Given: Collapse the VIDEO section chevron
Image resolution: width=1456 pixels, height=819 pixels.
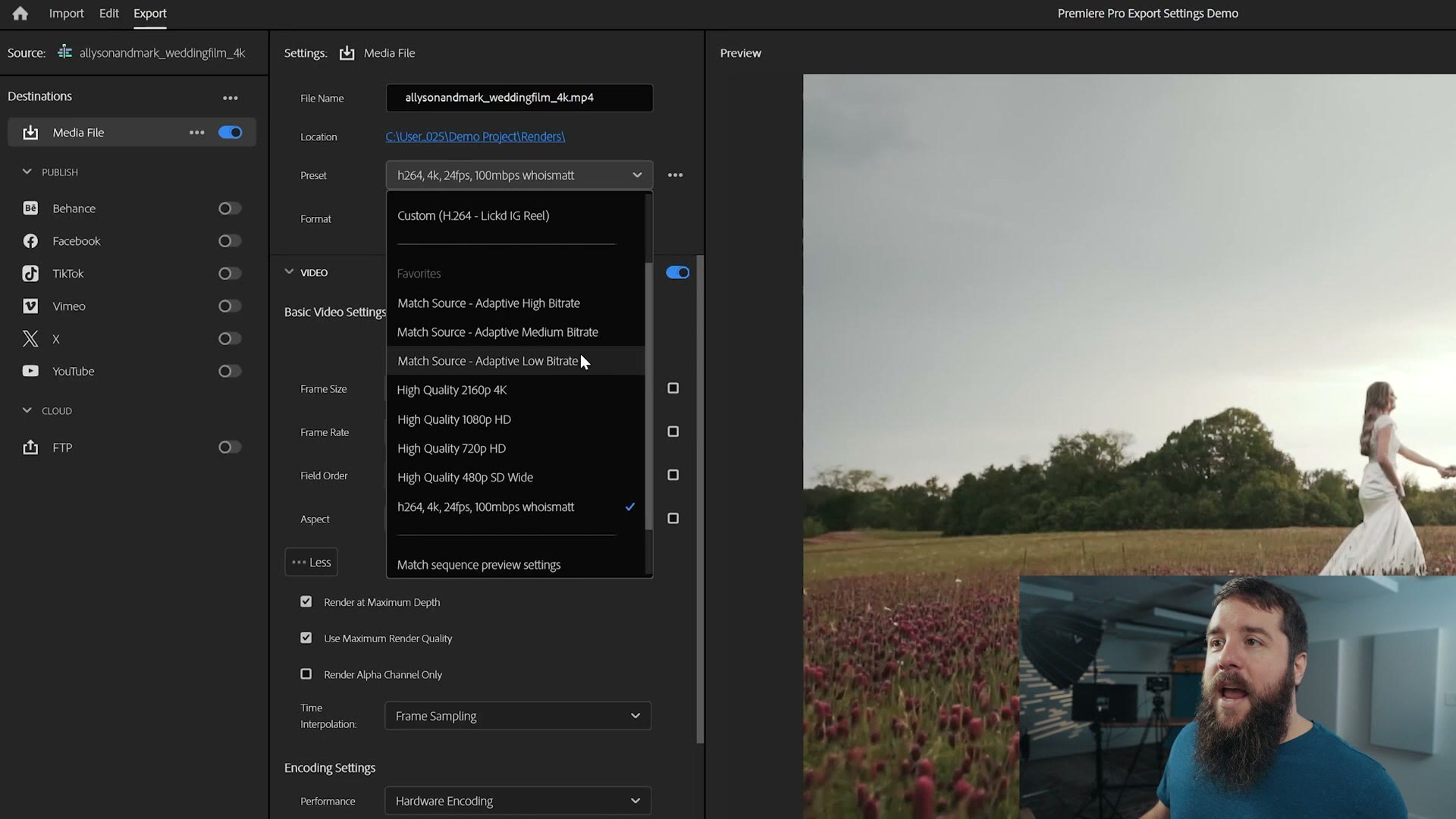Looking at the screenshot, I should [x=289, y=271].
